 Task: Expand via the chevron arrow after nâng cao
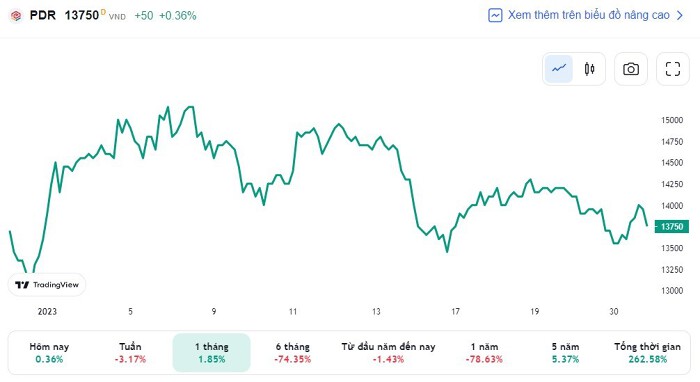pyautogui.click(x=679, y=16)
